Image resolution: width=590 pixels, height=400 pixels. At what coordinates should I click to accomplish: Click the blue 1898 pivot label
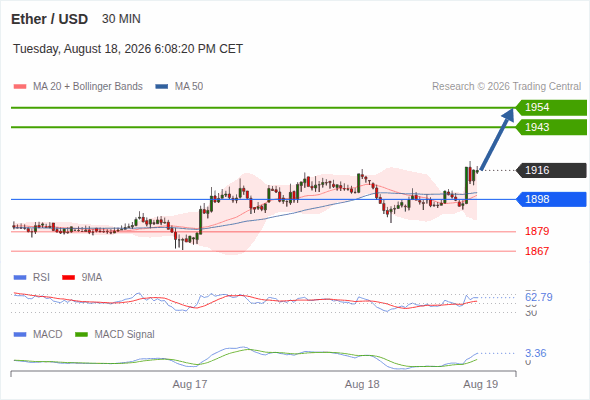coord(551,199)
